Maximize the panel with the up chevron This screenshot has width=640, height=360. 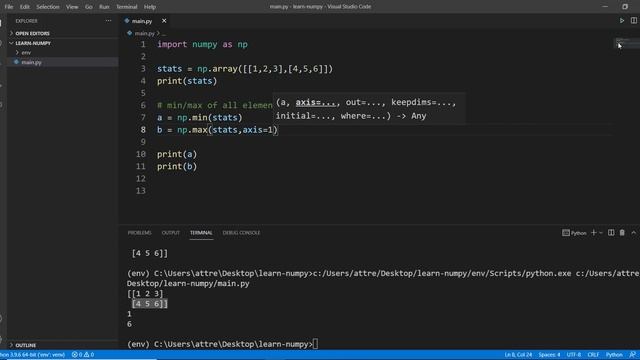633,233
